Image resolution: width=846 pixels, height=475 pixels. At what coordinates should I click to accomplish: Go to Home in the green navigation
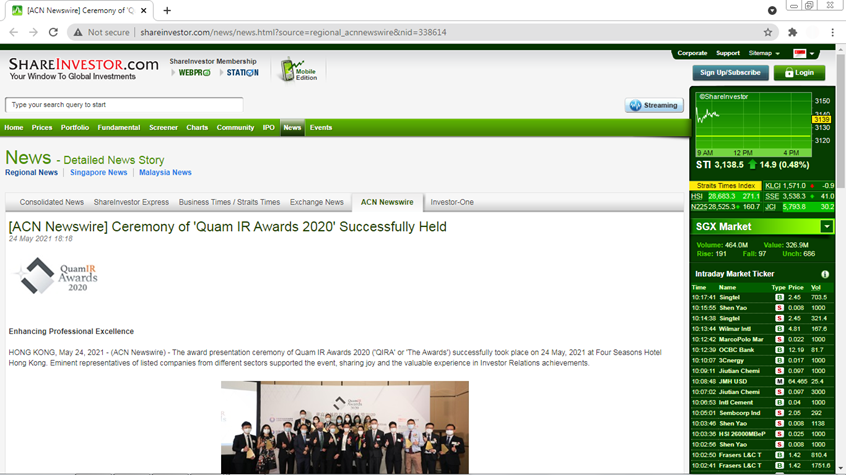(13, 127)
